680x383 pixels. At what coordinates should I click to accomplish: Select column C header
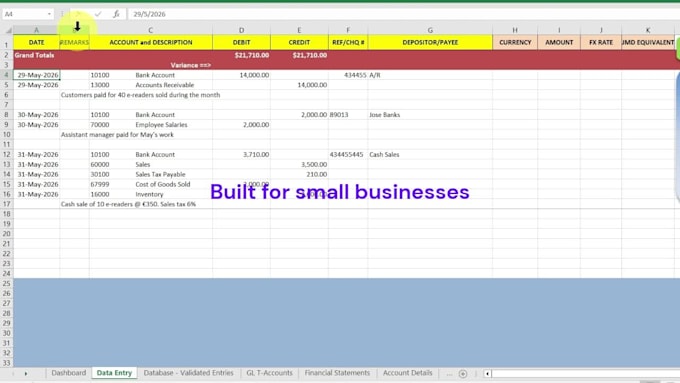pos(150,30)
